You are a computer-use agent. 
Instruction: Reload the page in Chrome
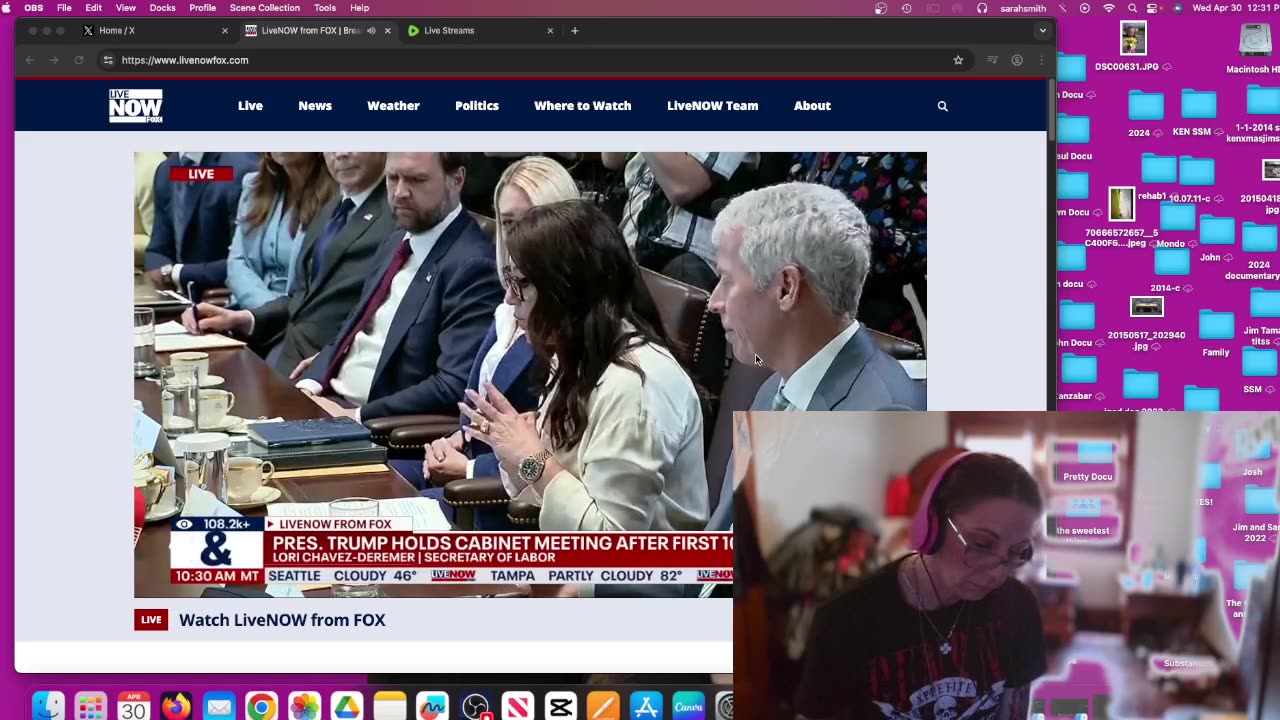coord(79,60)
